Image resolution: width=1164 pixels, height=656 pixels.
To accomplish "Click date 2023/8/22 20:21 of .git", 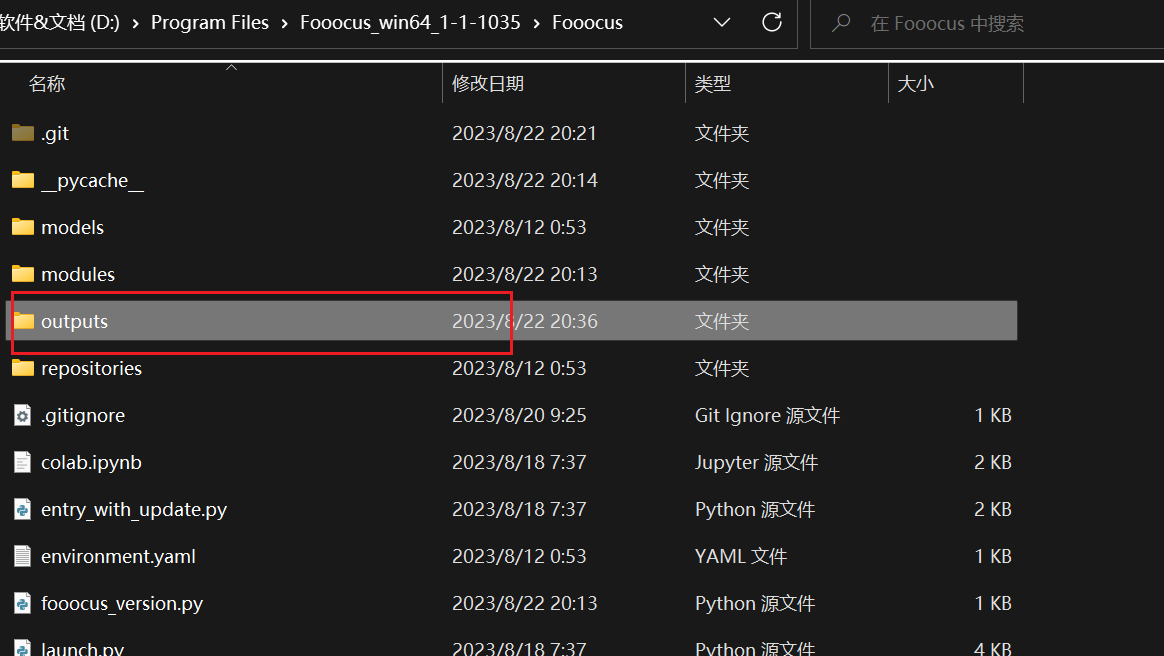I will (524, 134).
